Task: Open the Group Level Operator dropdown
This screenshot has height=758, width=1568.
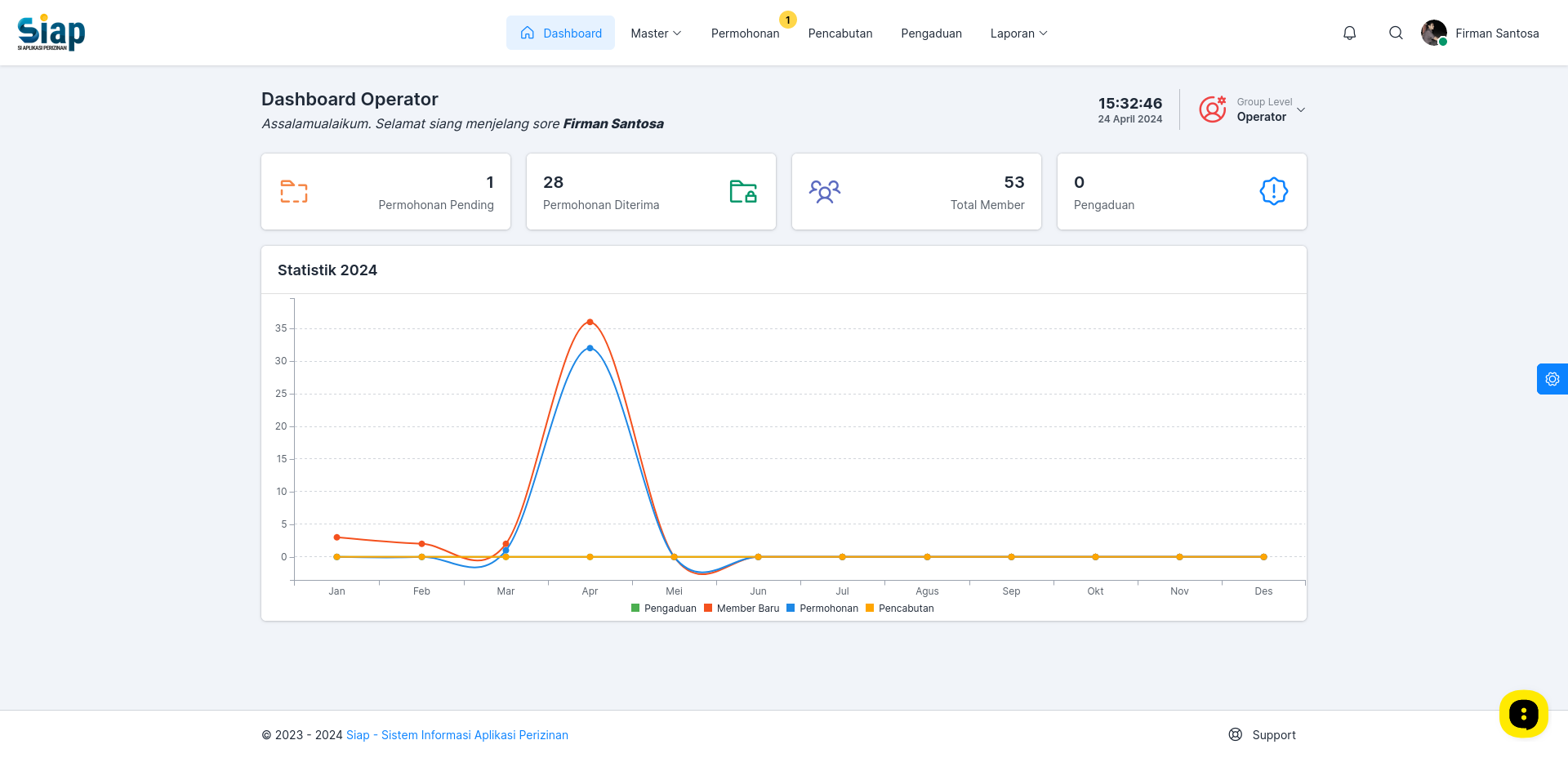Action: (x=1252, y=109)
